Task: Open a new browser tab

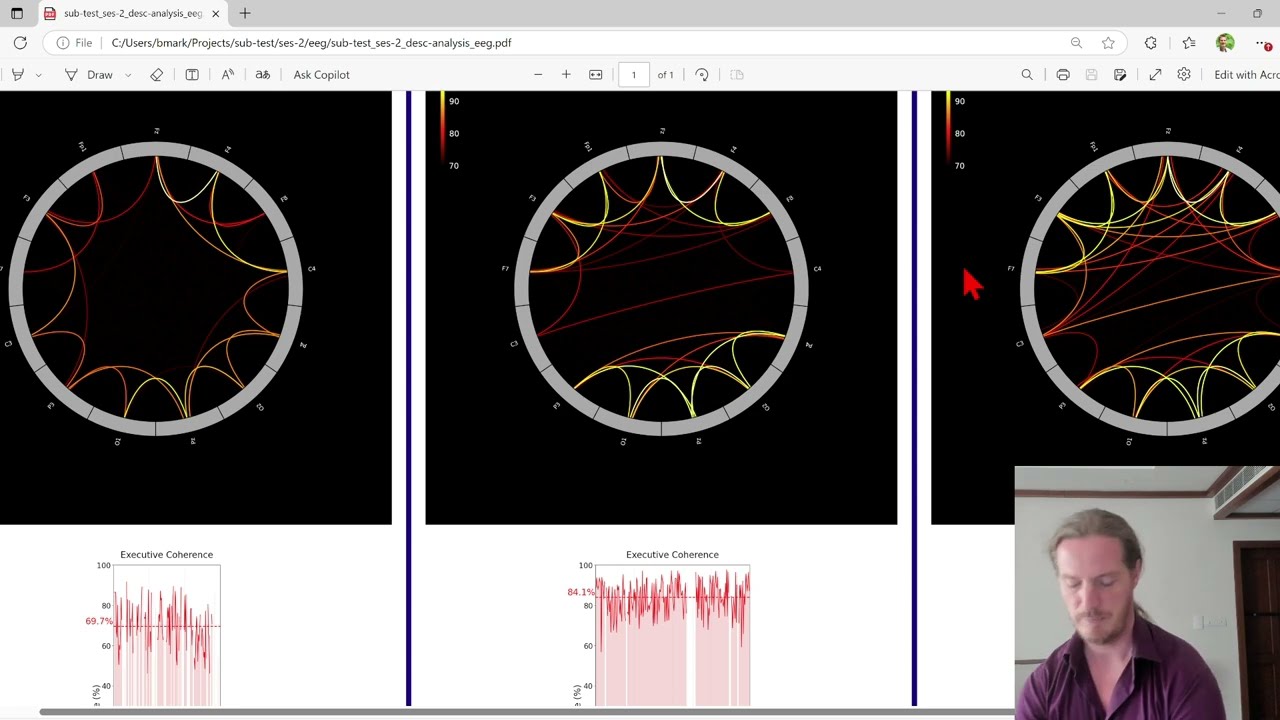Action: pyautogui.click(x=245, y=14)
